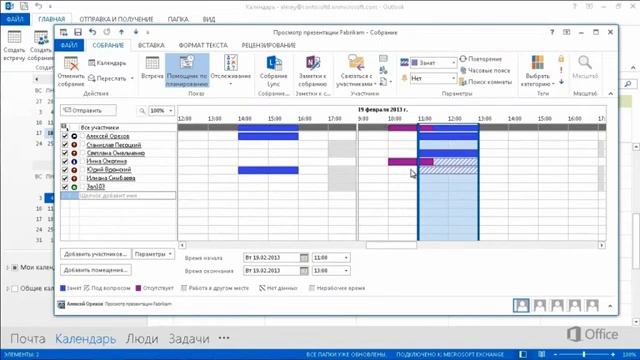The height and width of the screenshot is (360, 640).
Task: Switch to РЕЦЕНЗИРОВАНИЕ tab
Action: [269, 45]
